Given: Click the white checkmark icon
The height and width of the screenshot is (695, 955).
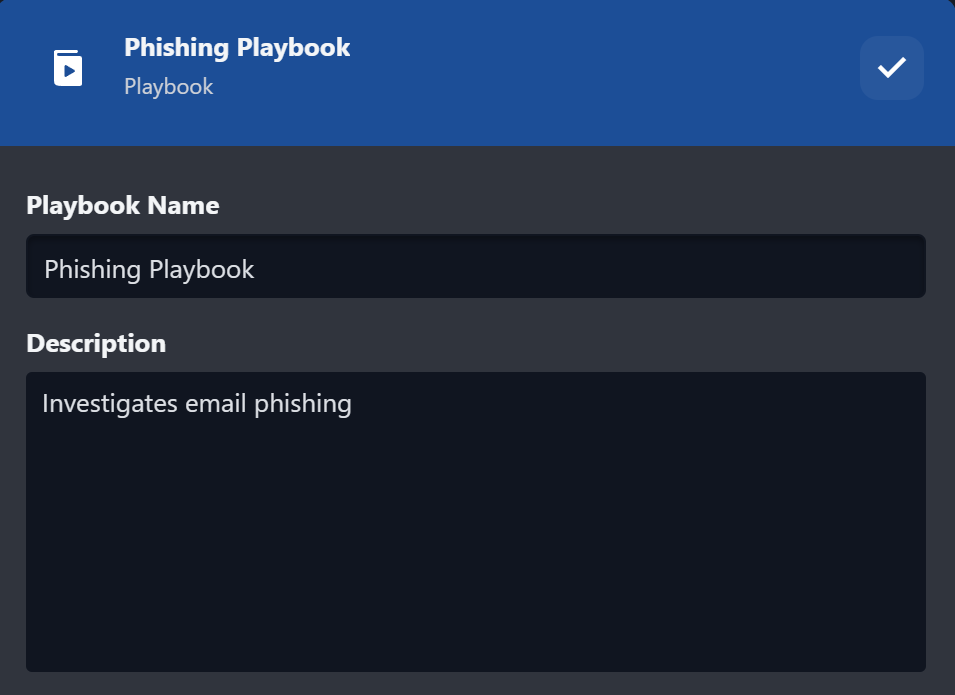Looking at the screenshot, I should pos(891,67).
